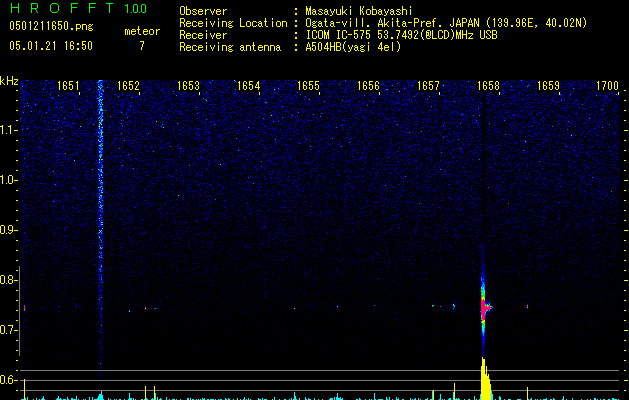
Task: Click the 0.7 kHz frequency tick label
Action: pos(8,330)
